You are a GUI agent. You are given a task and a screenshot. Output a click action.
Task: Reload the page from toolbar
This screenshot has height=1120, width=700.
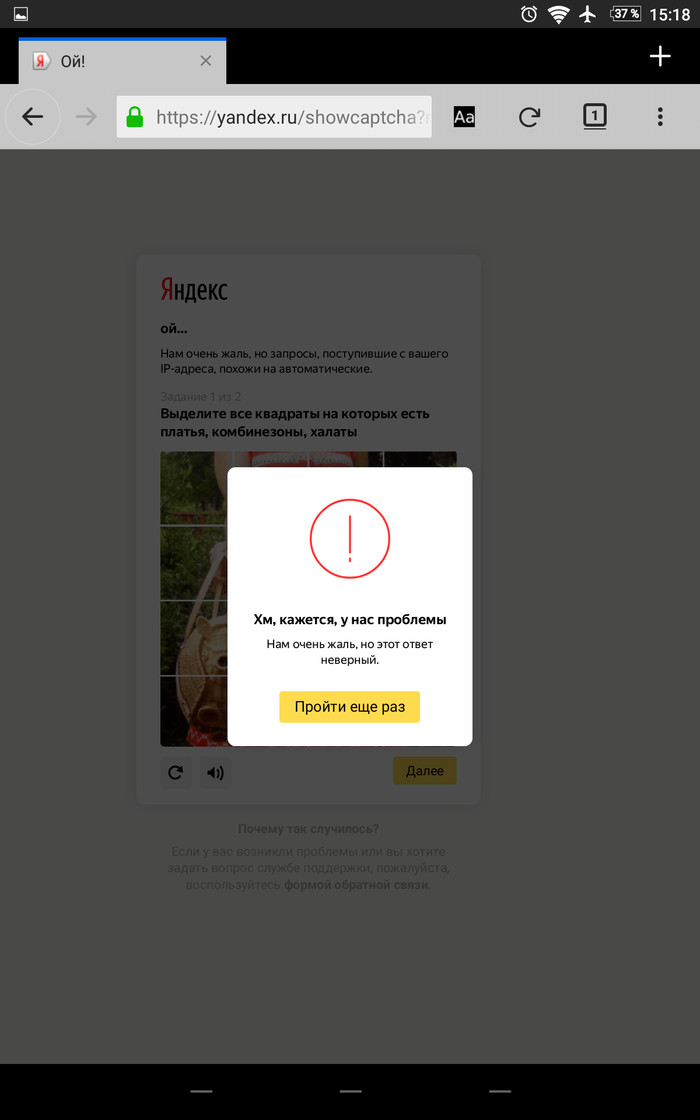tap(529, 116)
